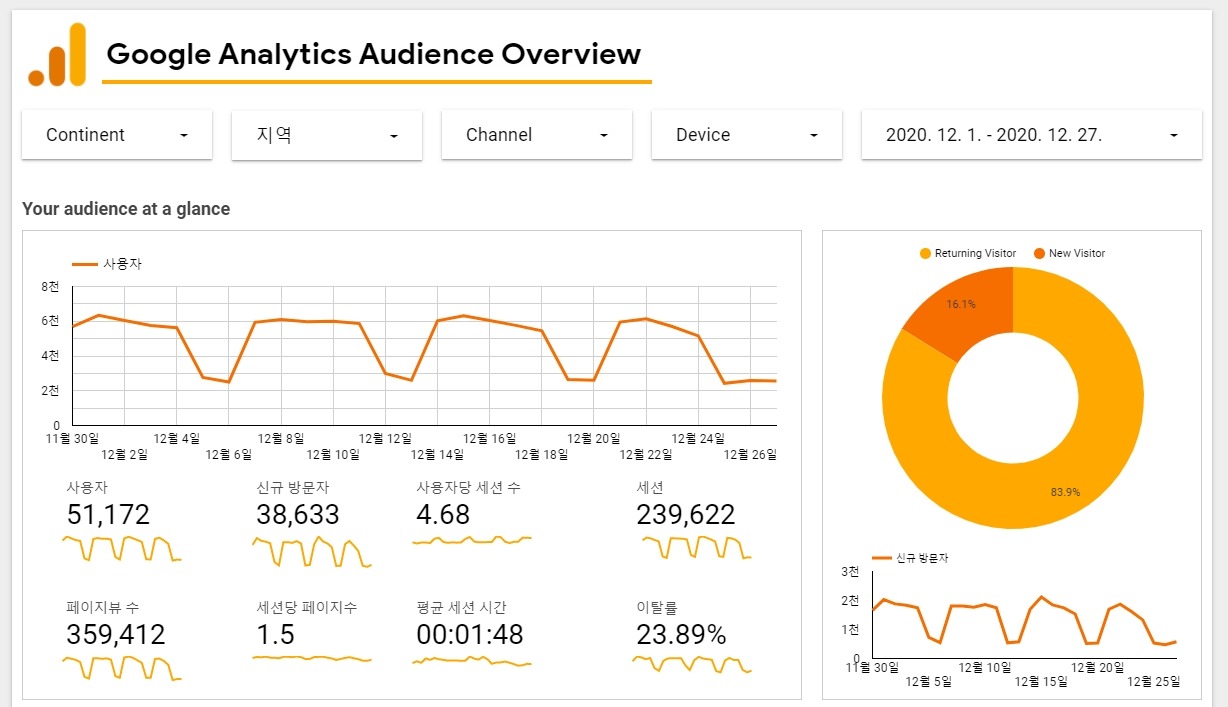Open the date range picker 2020. 12. 1.
This screenshot has height=707, width=1228.
coord(1032,135)
